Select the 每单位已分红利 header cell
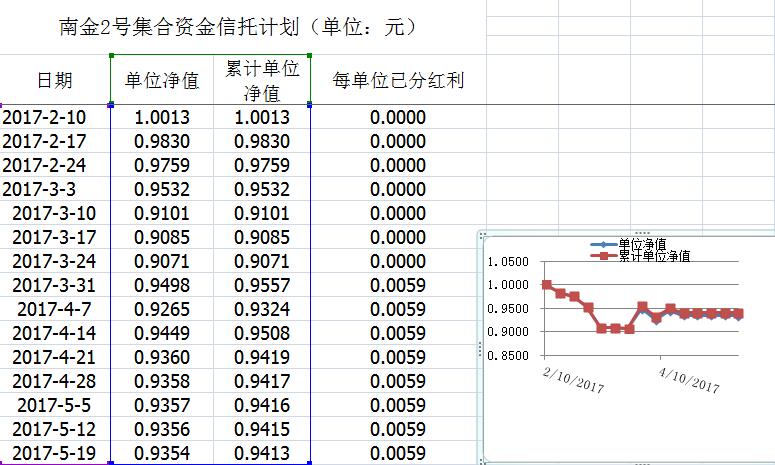775x465 pixels. point(397,80)
